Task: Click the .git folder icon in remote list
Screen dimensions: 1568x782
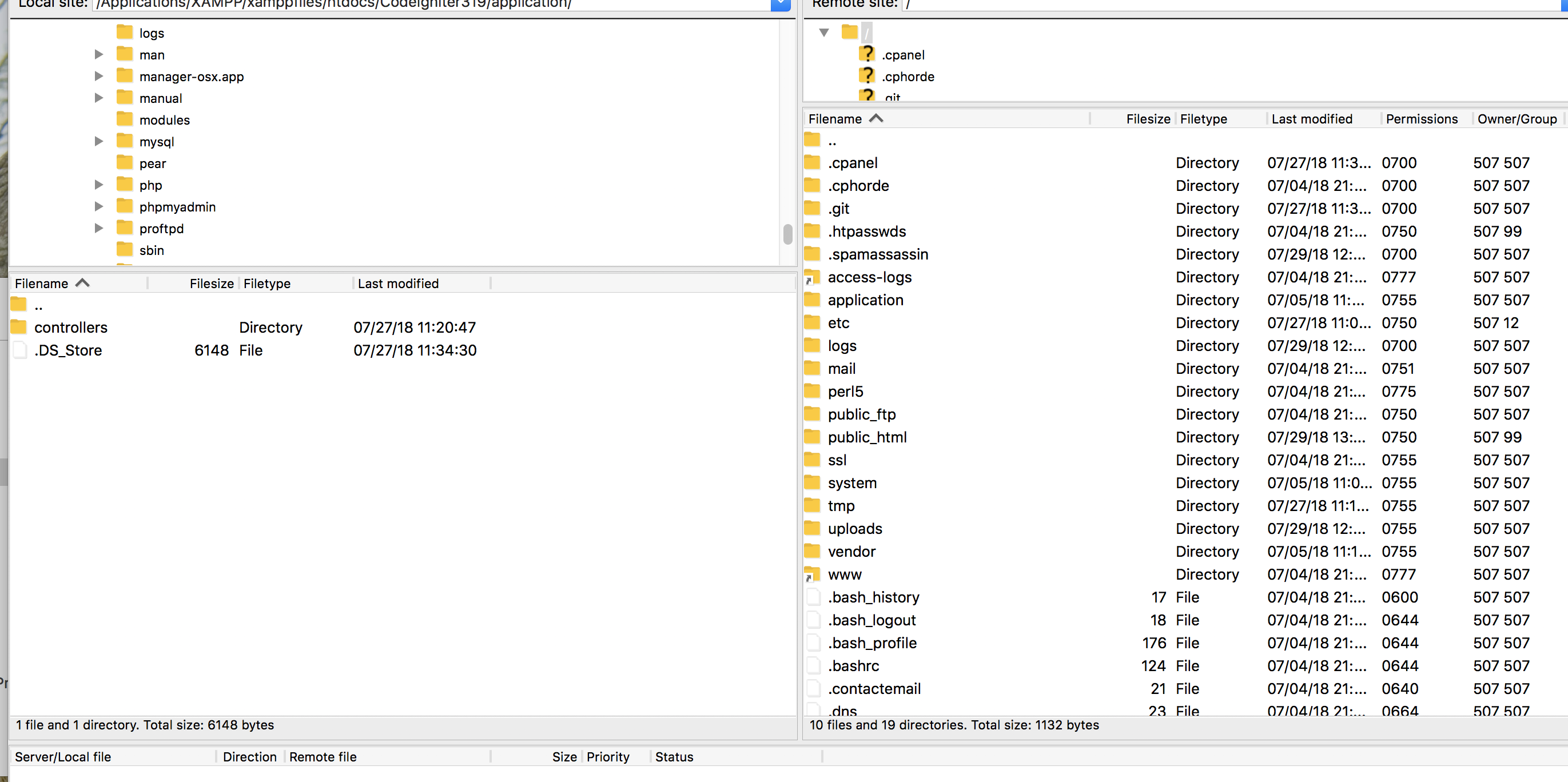Action: (x=813, y=208)
